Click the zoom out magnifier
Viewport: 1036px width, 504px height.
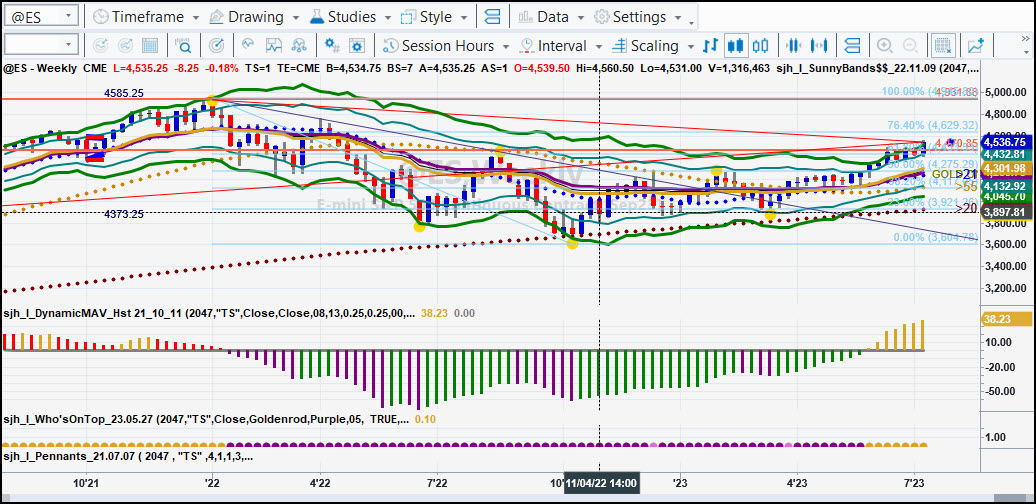[910, 46]
